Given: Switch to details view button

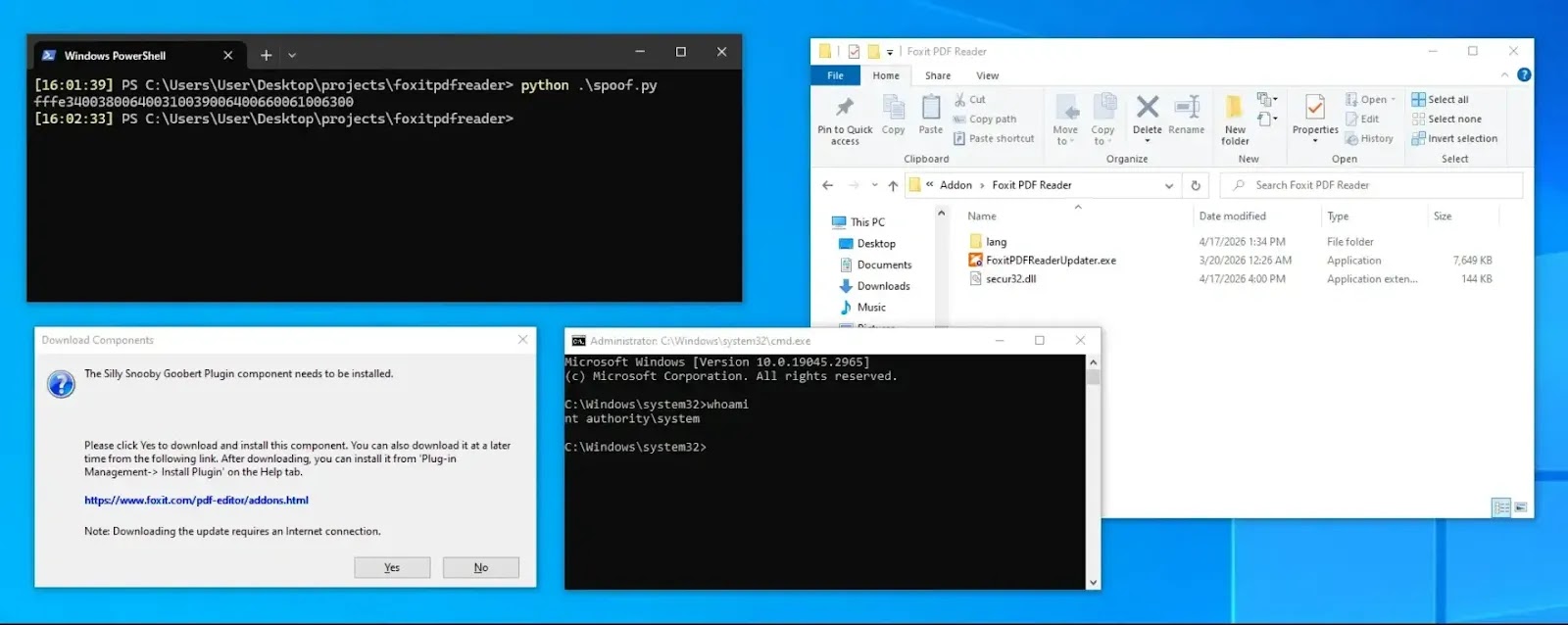Looking at the screenshot, I should click(x=1501, y=507).
